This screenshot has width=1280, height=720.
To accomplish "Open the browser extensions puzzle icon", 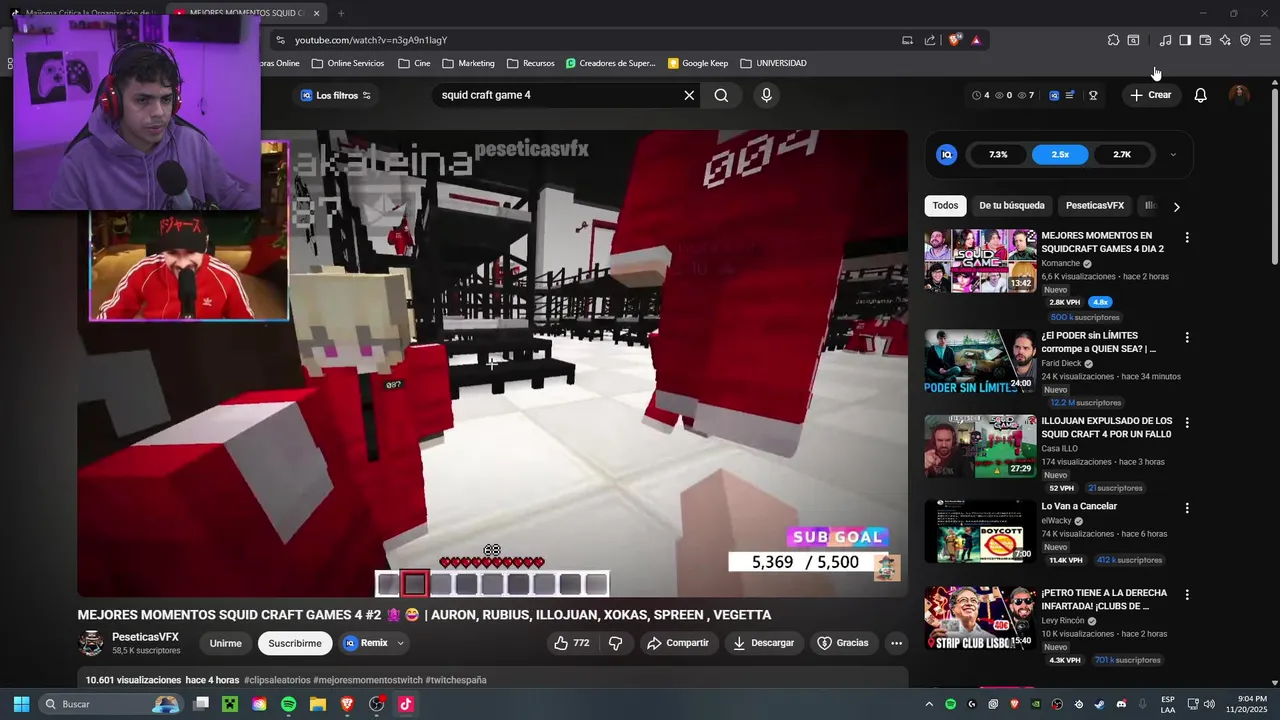I will tap(1113, 40).
